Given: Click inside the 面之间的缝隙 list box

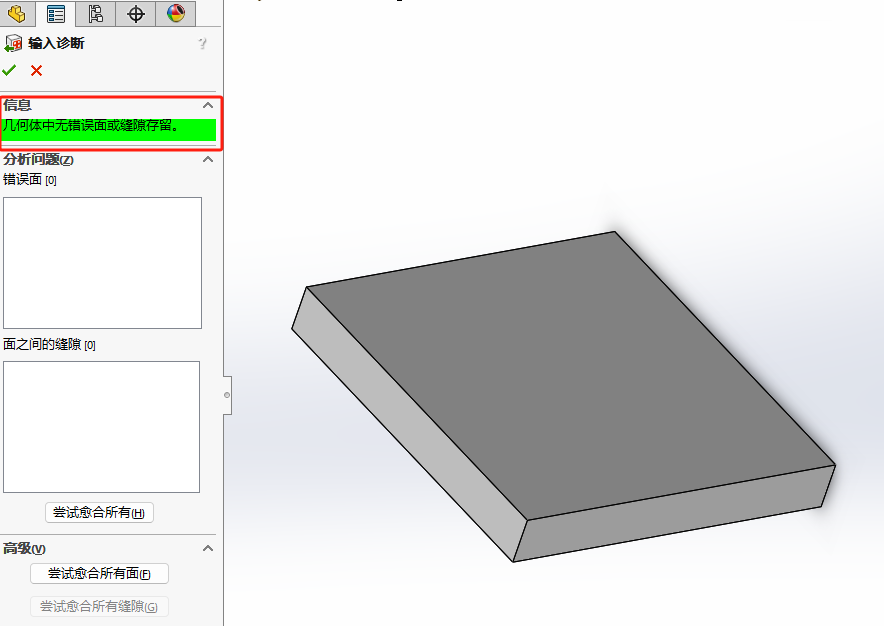Looking at the screenshot, I should tap(101, 427).
